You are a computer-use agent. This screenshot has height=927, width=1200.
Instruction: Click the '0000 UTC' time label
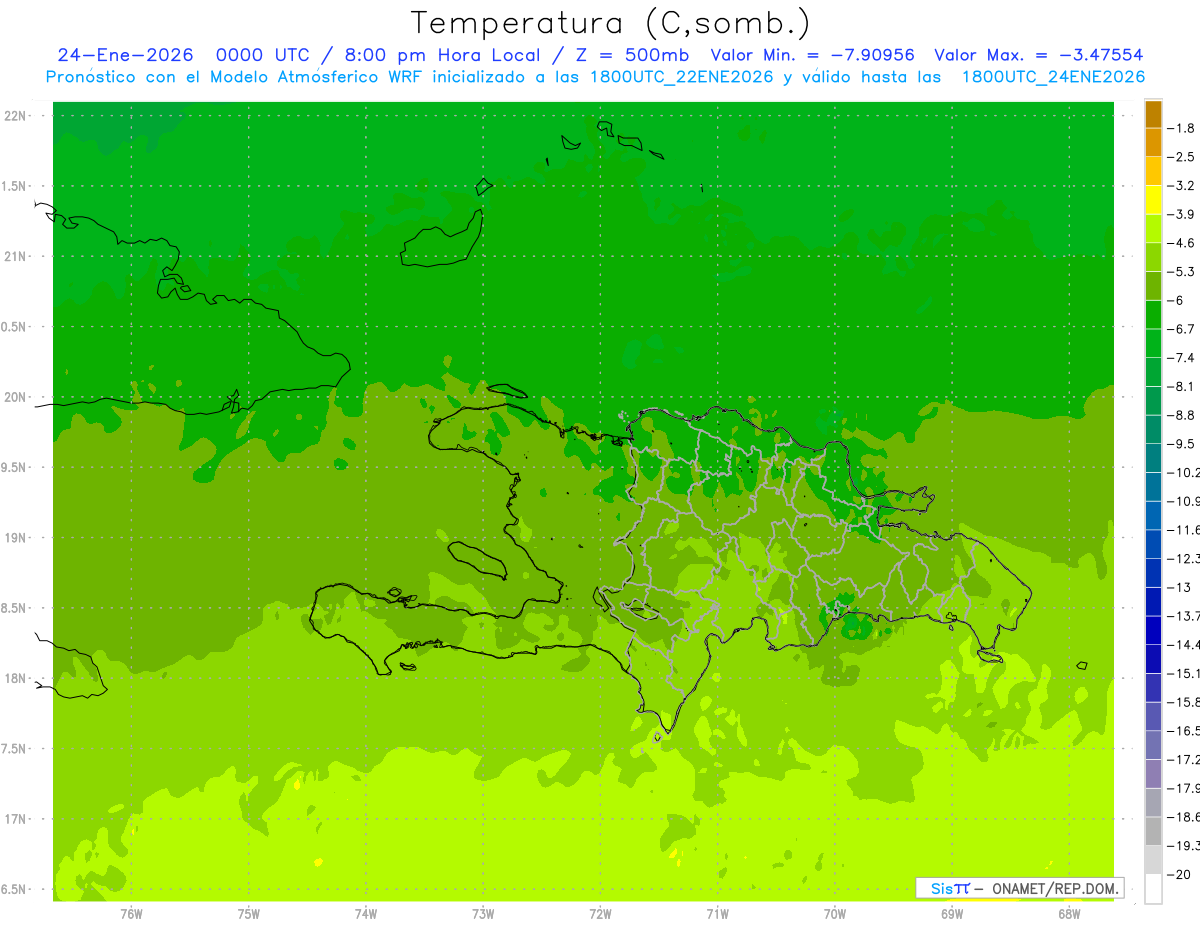coord(263,55)
